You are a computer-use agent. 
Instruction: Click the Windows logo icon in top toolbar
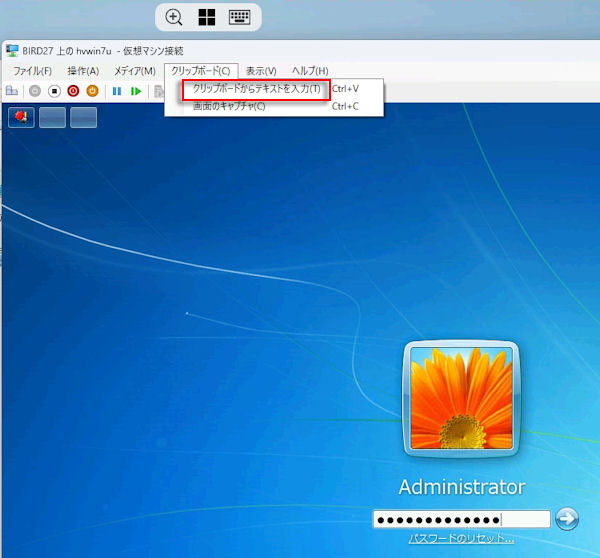(x=207, y=17)
